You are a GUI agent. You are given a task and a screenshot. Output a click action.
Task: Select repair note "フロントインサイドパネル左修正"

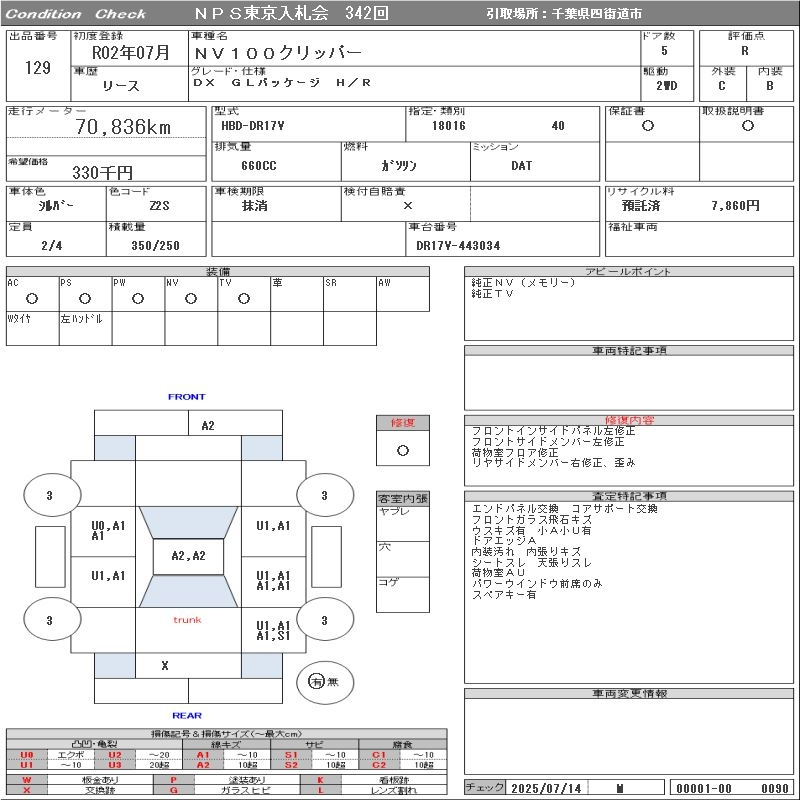pyautogui.click(x=553, y=431)
